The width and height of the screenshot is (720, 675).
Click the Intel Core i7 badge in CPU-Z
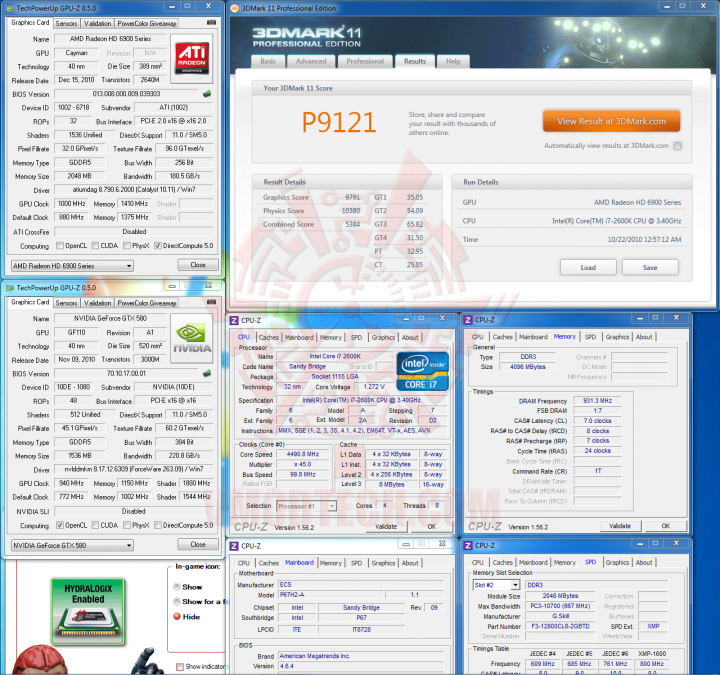tap(422, 371)
